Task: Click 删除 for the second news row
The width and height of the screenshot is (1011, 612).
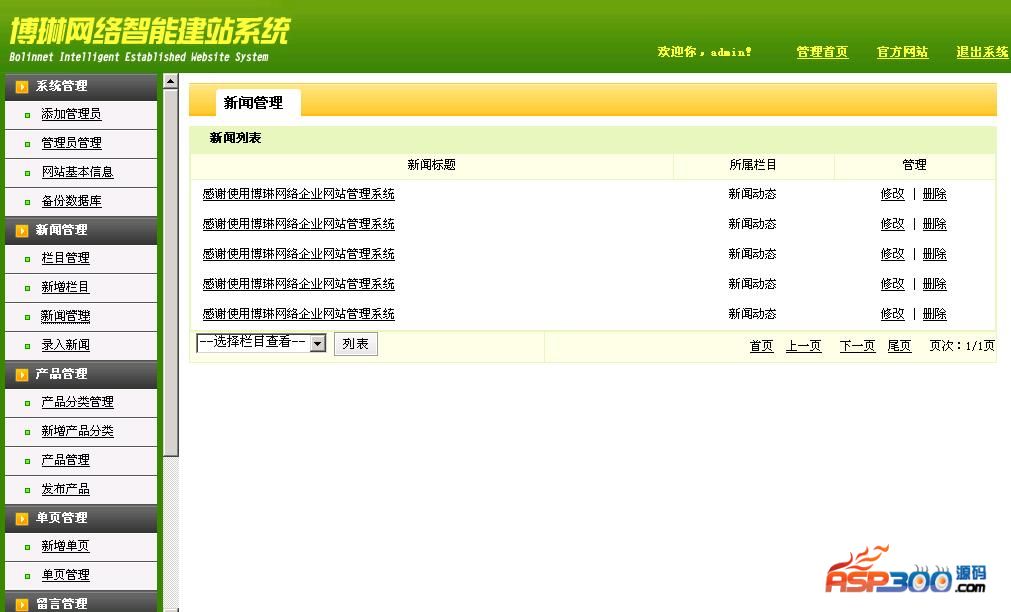Action: (934, 224)
